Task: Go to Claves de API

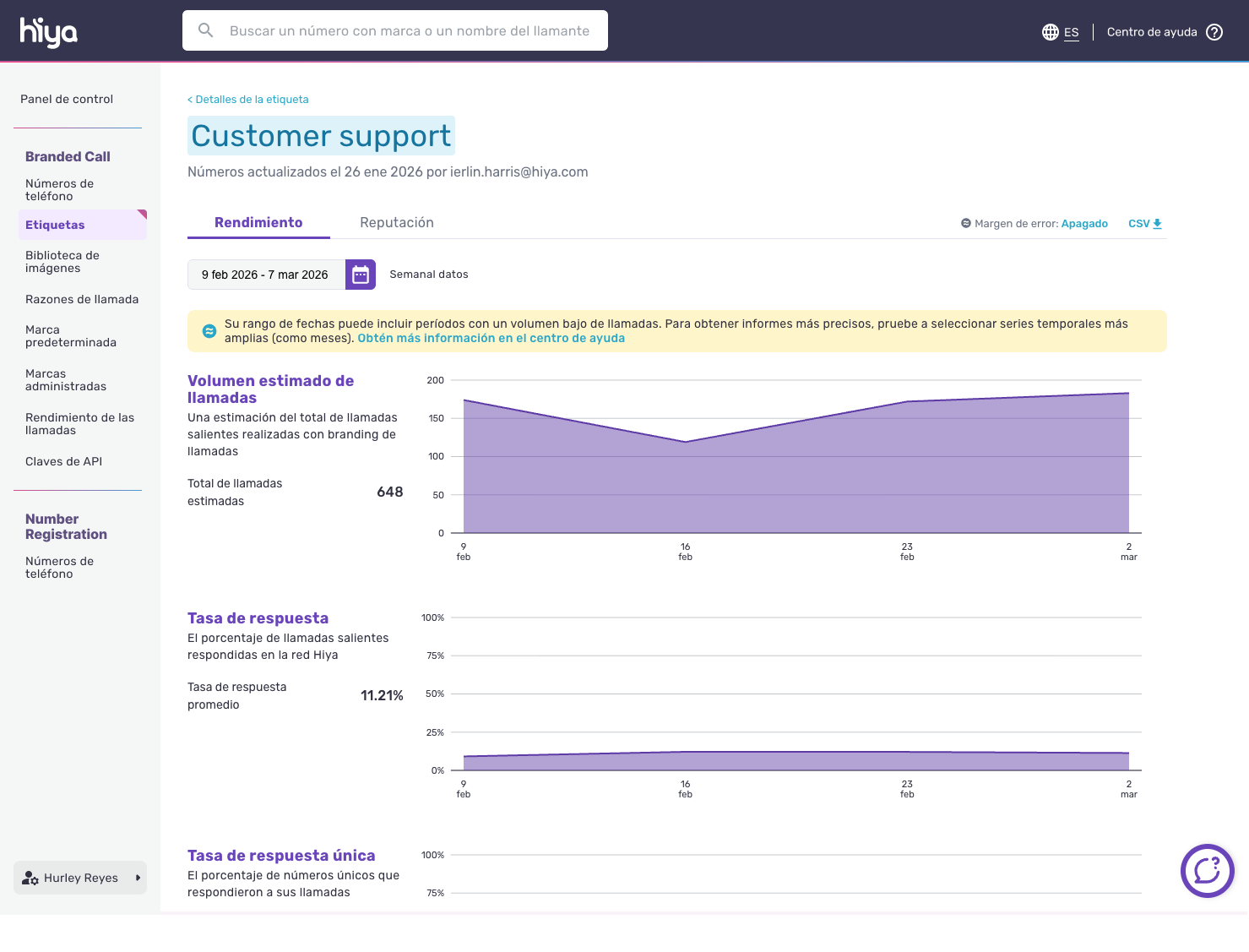Action: [63, 461]
